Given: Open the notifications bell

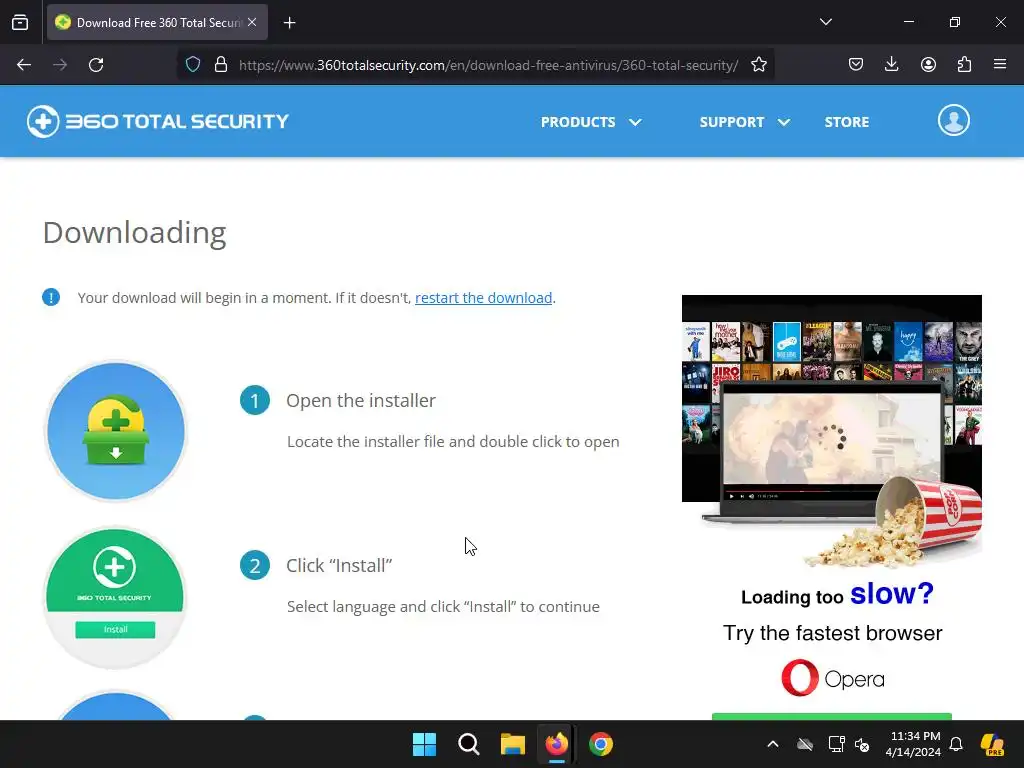Looking at the screenshot, I should click(956, 744).
